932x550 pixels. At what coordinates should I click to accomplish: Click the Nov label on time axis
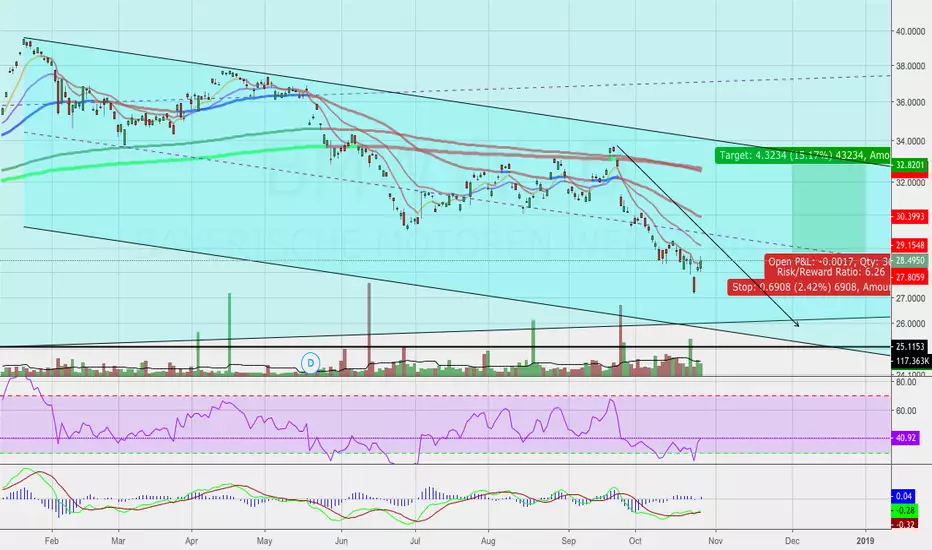(716, 541)
